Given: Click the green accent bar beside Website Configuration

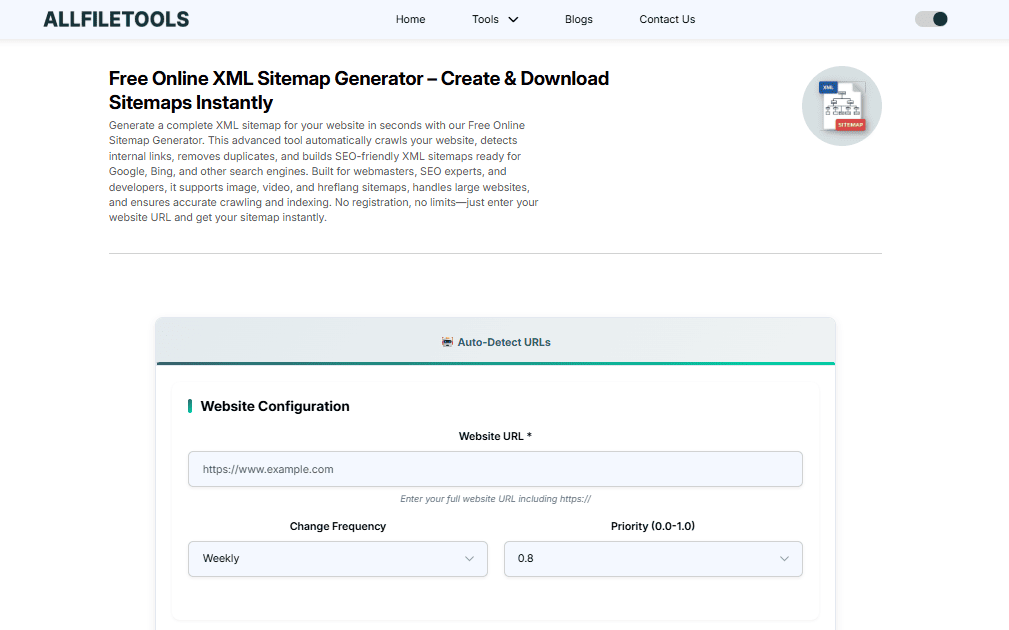Looking at the screenshot, I should click(190, 406).
